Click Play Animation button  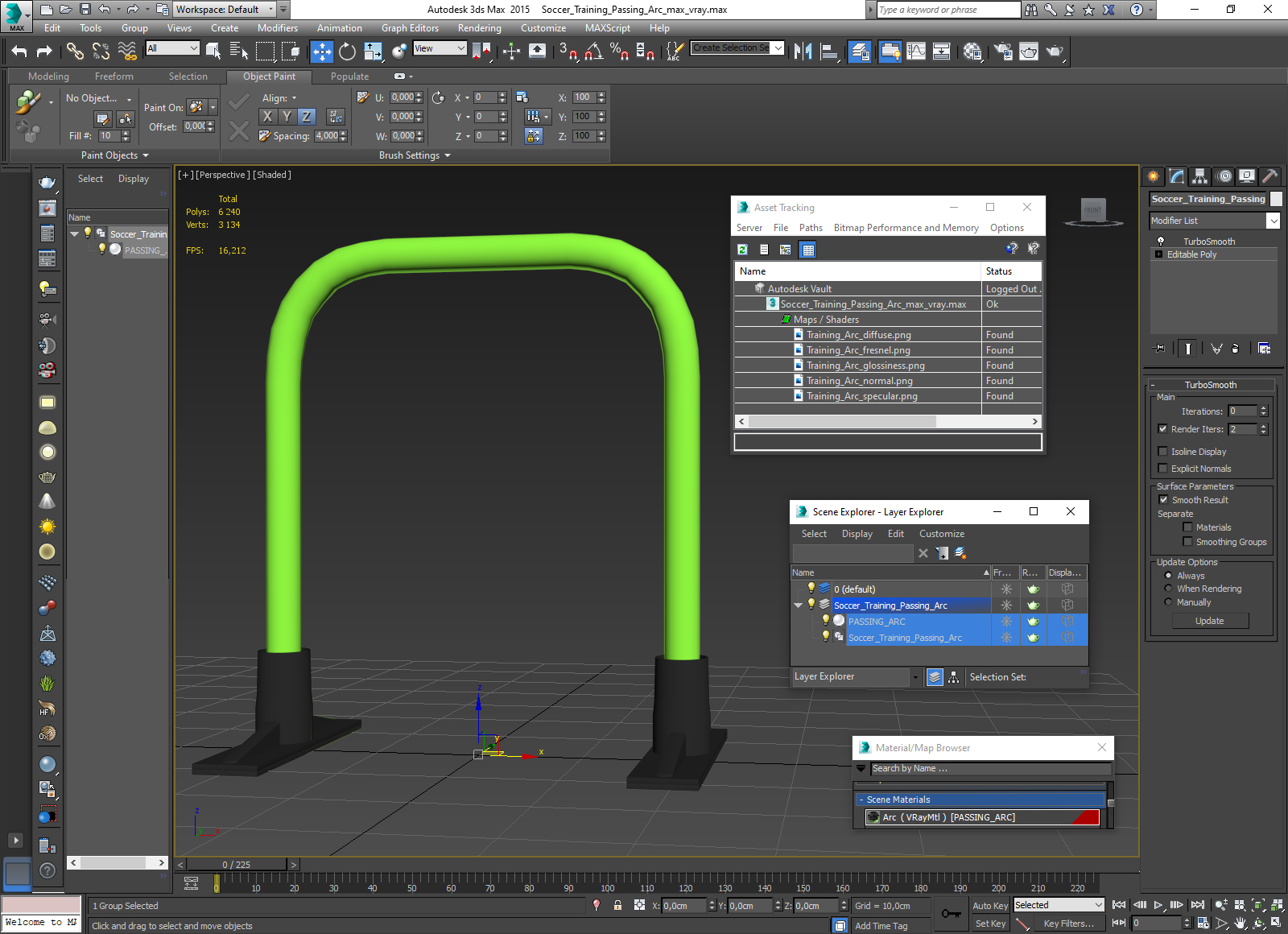tap(1158, 905)
